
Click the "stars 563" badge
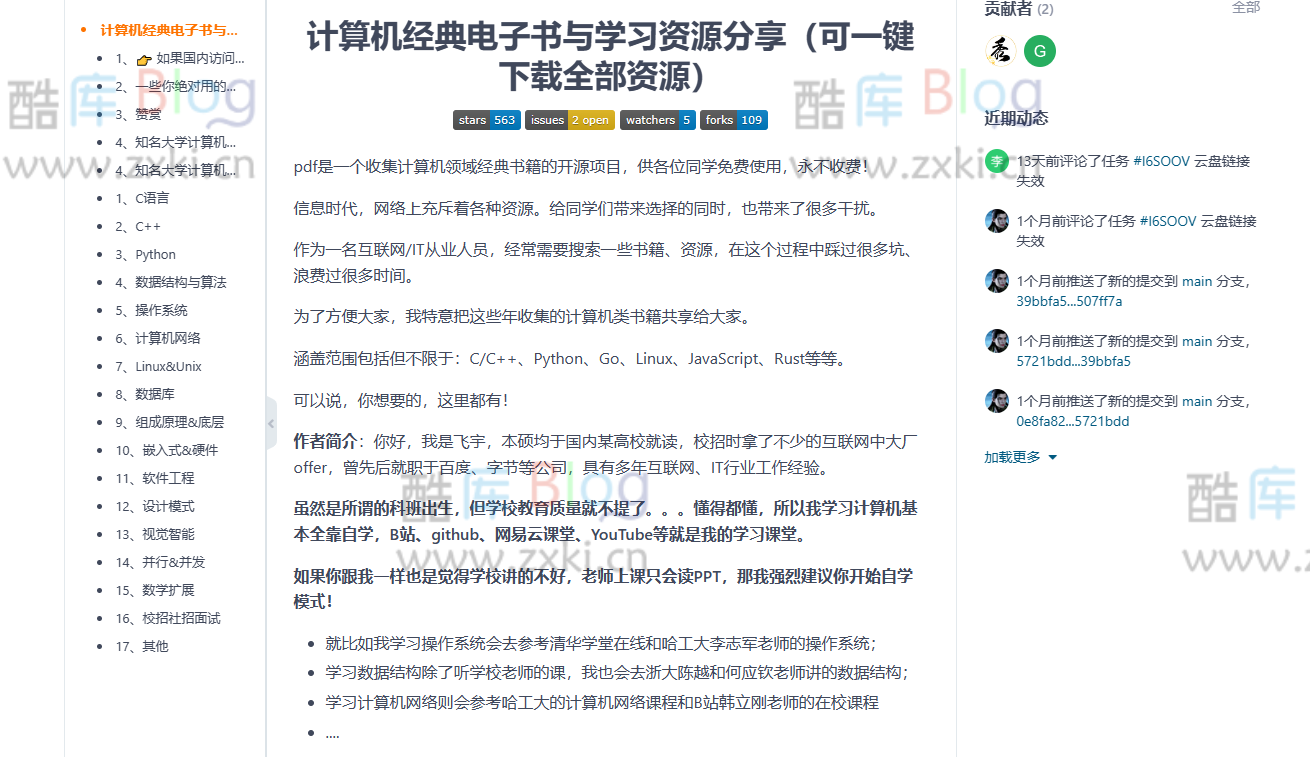point(487,119)
